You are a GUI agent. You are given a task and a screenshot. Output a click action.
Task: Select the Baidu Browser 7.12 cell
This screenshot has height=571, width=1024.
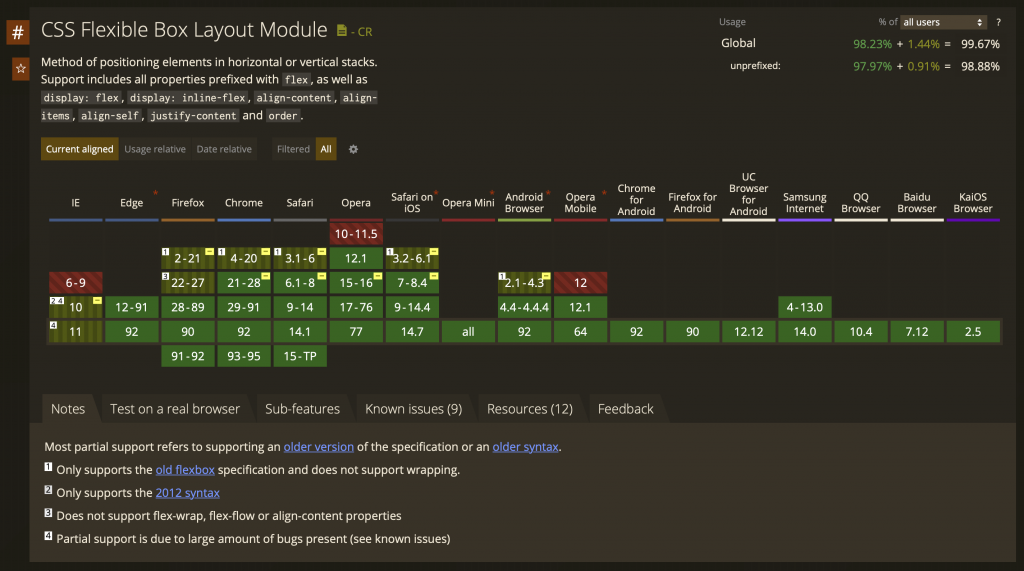[x=917, y=332]
